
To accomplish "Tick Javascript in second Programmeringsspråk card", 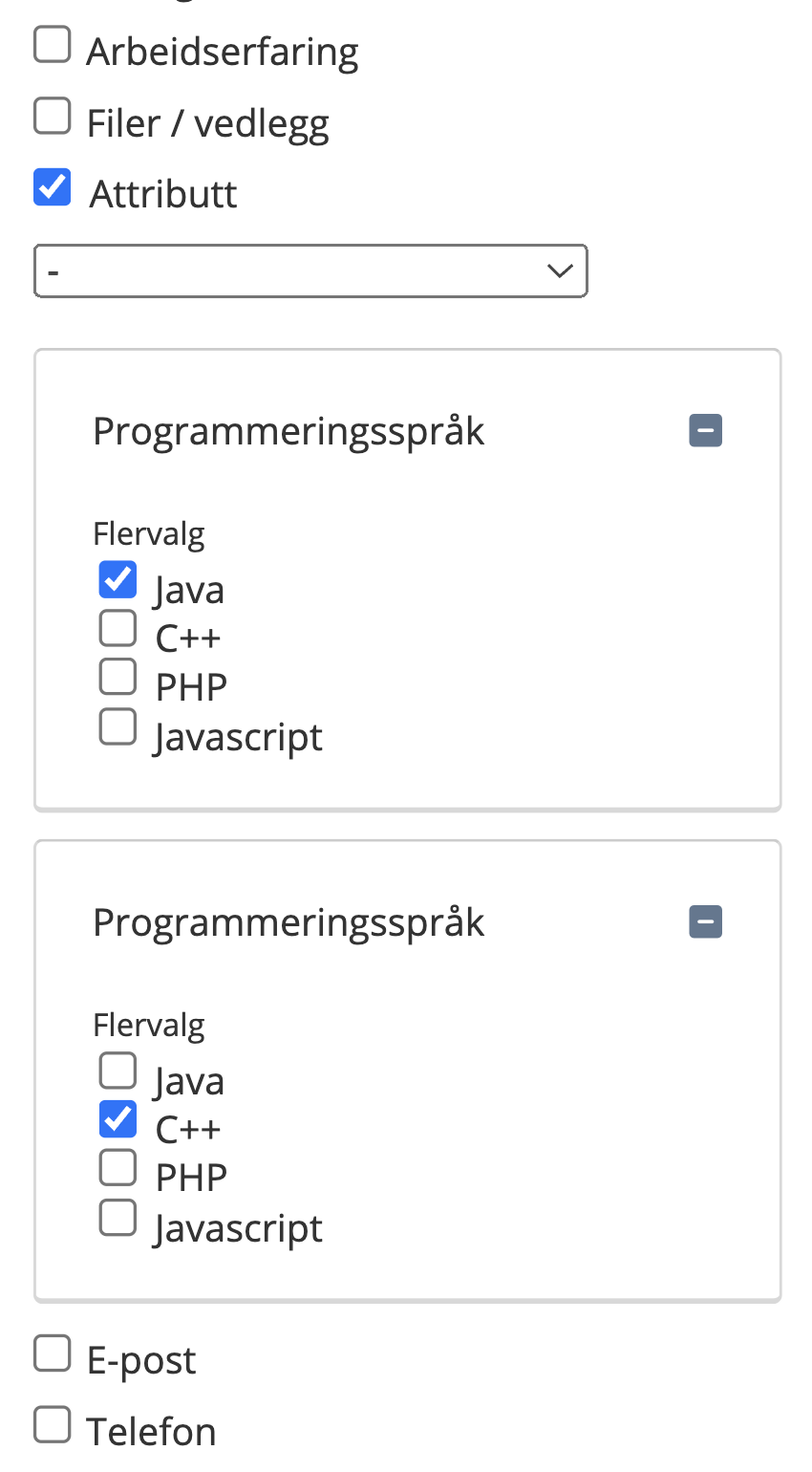I will (118, 1218).
